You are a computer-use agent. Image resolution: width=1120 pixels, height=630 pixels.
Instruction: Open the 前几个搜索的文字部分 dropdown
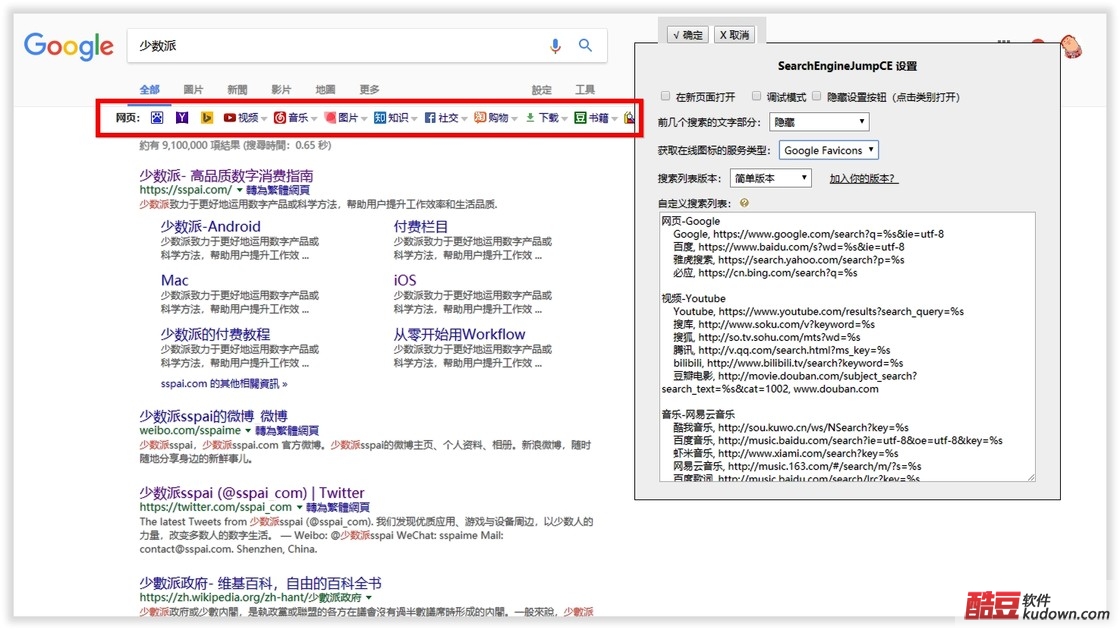(x=819, y=122)
